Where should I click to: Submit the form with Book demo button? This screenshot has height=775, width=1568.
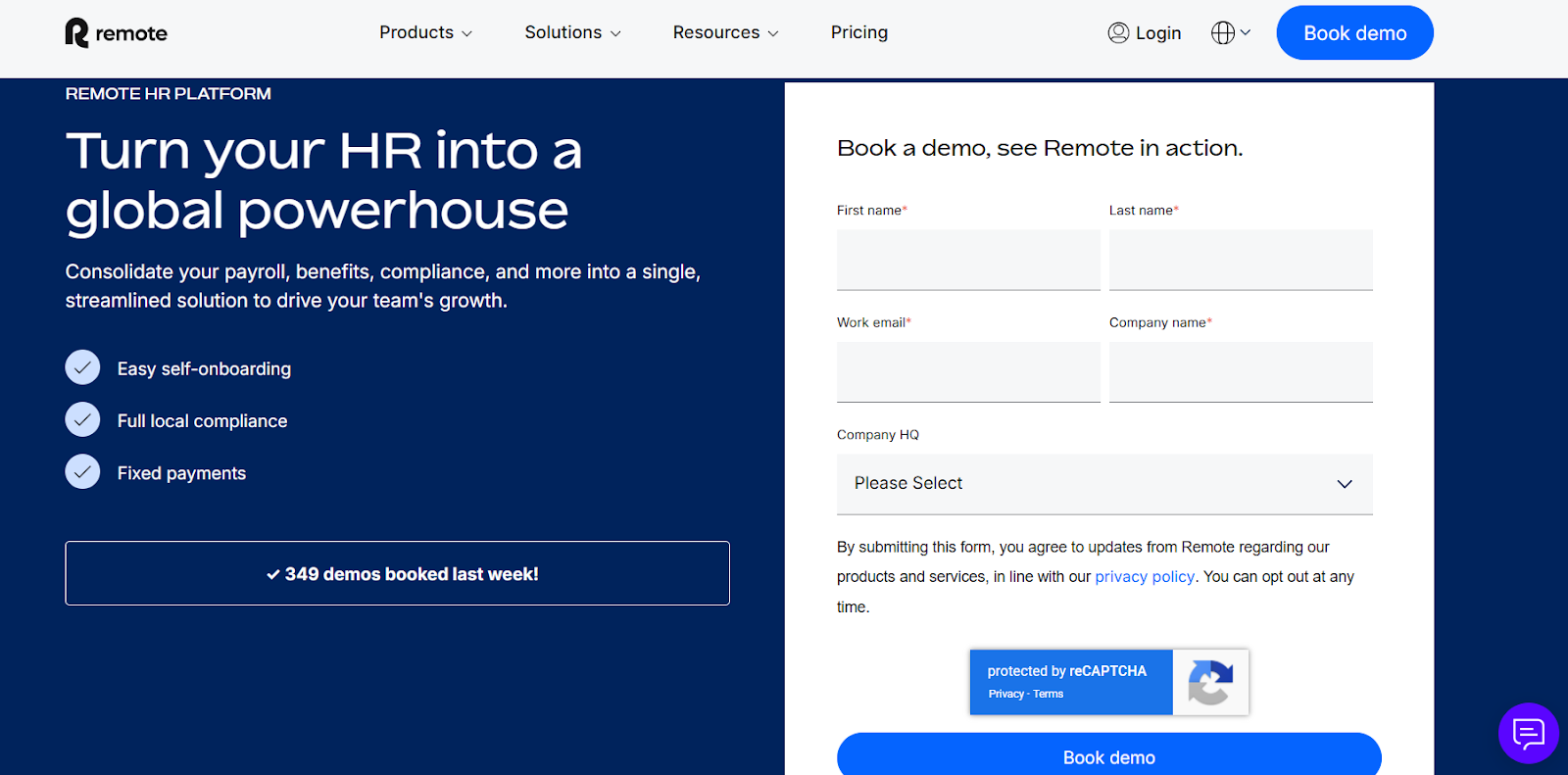tap(1108, 755)
